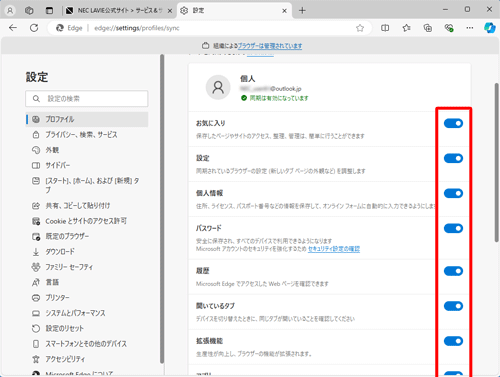Open the tab actions menu icon

coord(49,11)
